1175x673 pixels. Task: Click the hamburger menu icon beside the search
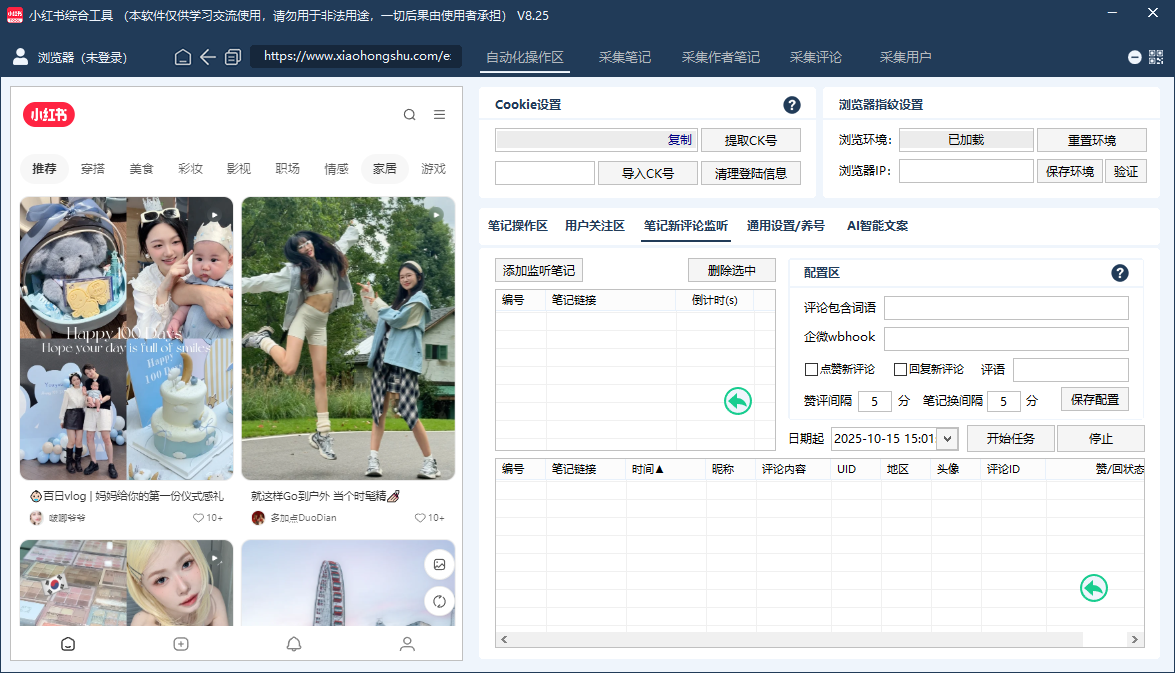pyautogui.click(x=439, y=114)
